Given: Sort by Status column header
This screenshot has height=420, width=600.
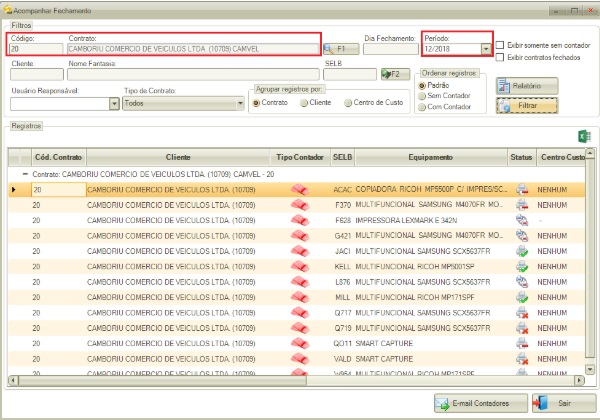Looking at the screenshot, I should pyautogui.click(x=521, y=157).
